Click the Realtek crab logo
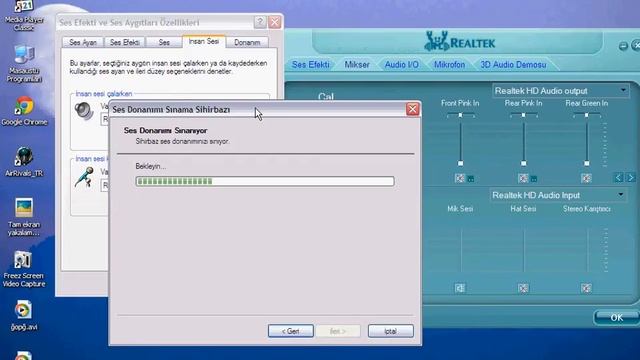Image resolution: width=640 pixels, height=360 pixels. click(x=436, y=42)
